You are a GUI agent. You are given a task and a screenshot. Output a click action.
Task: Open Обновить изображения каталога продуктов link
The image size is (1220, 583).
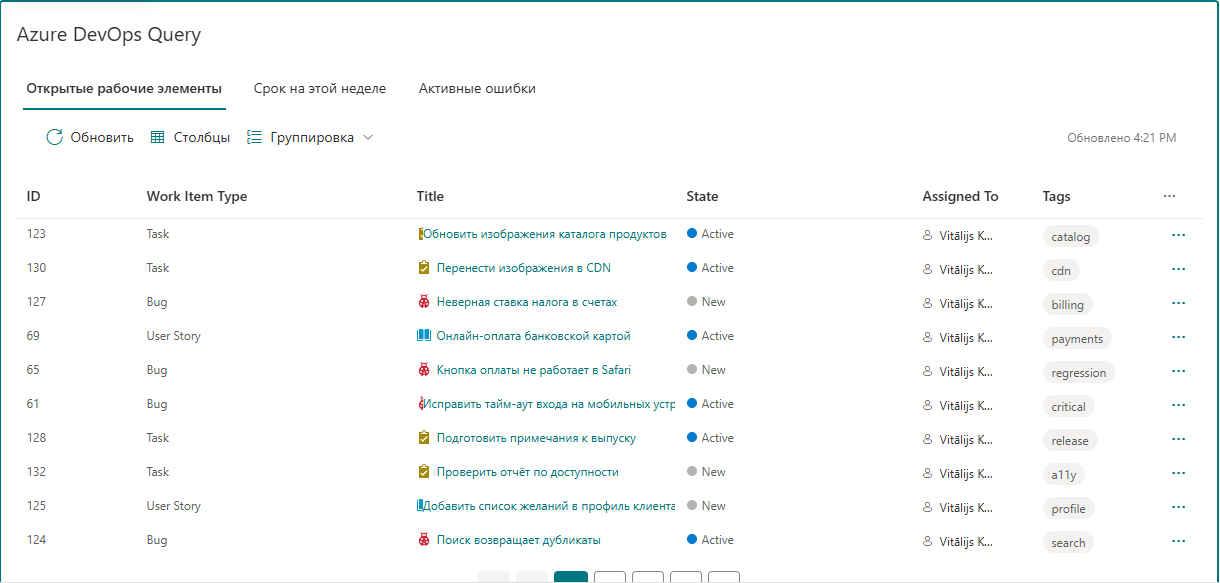point(545,234)
